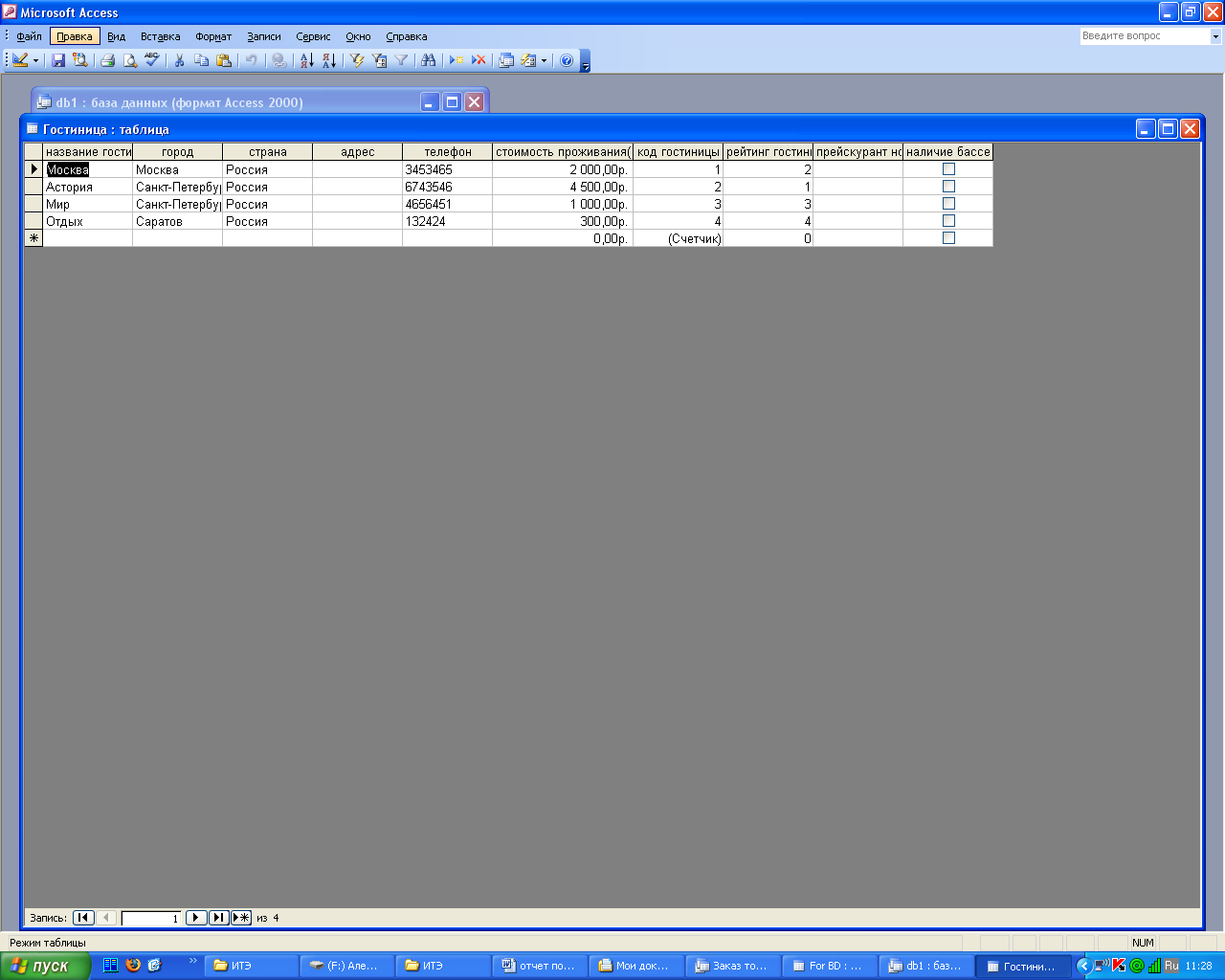Screen dimensions: 1225x980
Task: Switch to 'отчет по...' Word taskbar item
Action: pos(540,966)
